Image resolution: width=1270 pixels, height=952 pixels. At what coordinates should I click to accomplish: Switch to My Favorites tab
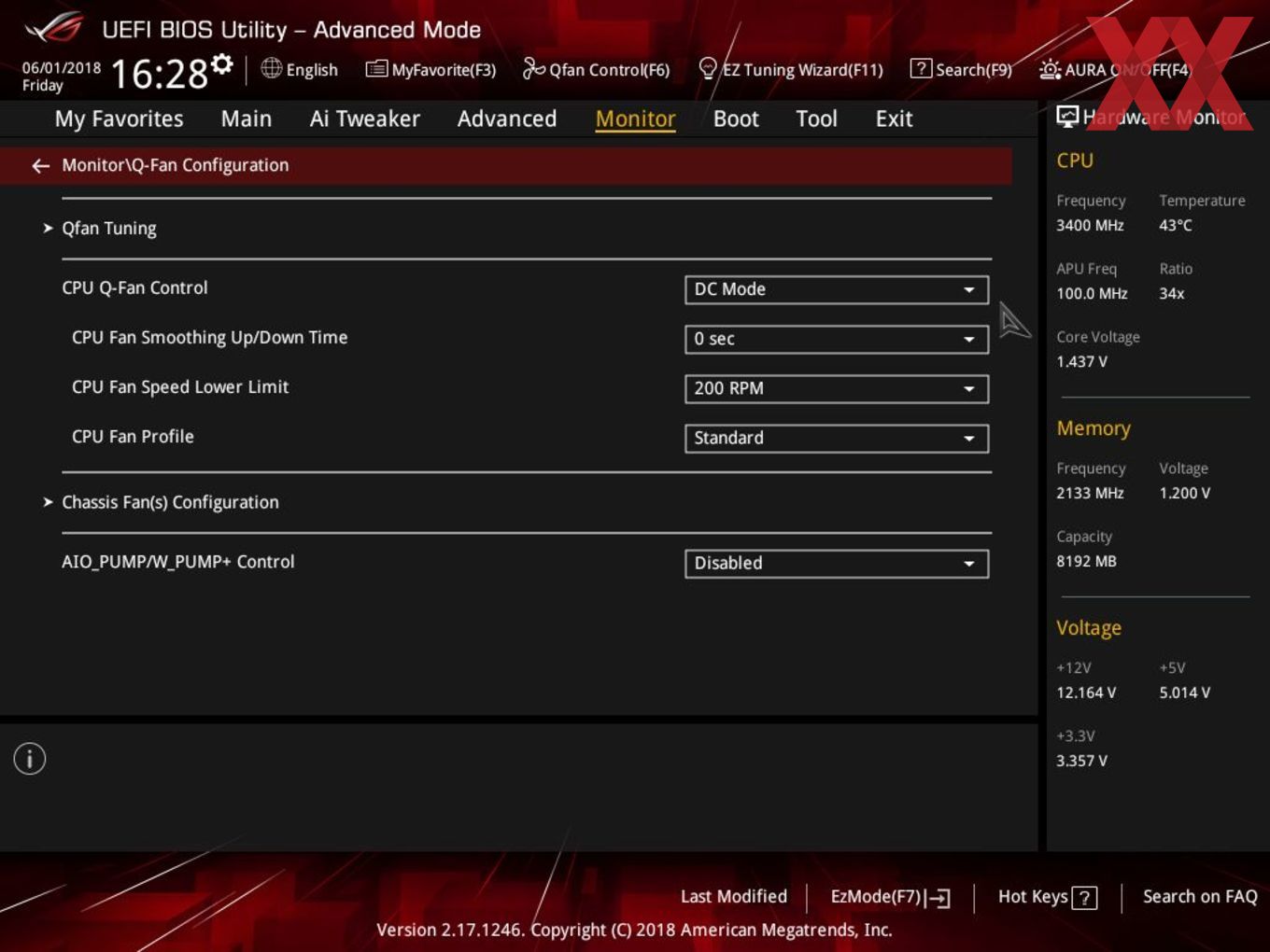point(120,119)
